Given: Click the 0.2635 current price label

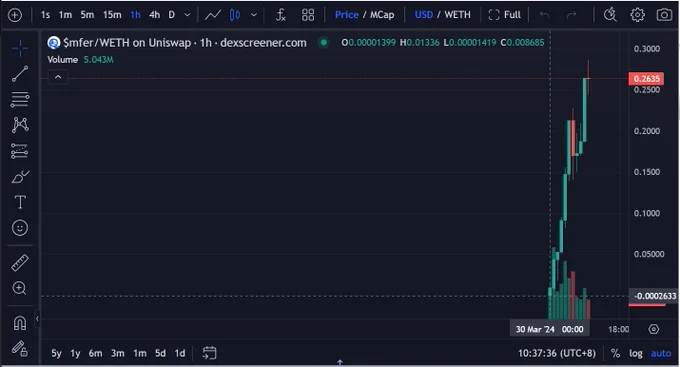Looking at the screenshot, I should (646, 79).
